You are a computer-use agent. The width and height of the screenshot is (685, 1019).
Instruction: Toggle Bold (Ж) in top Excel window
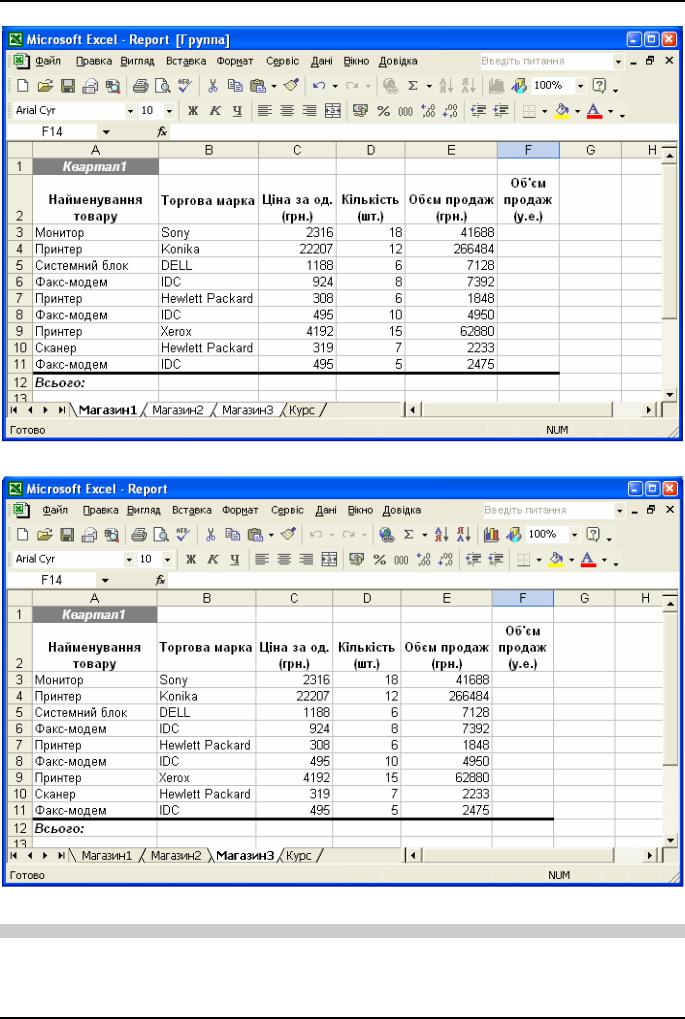pos(192,111)
